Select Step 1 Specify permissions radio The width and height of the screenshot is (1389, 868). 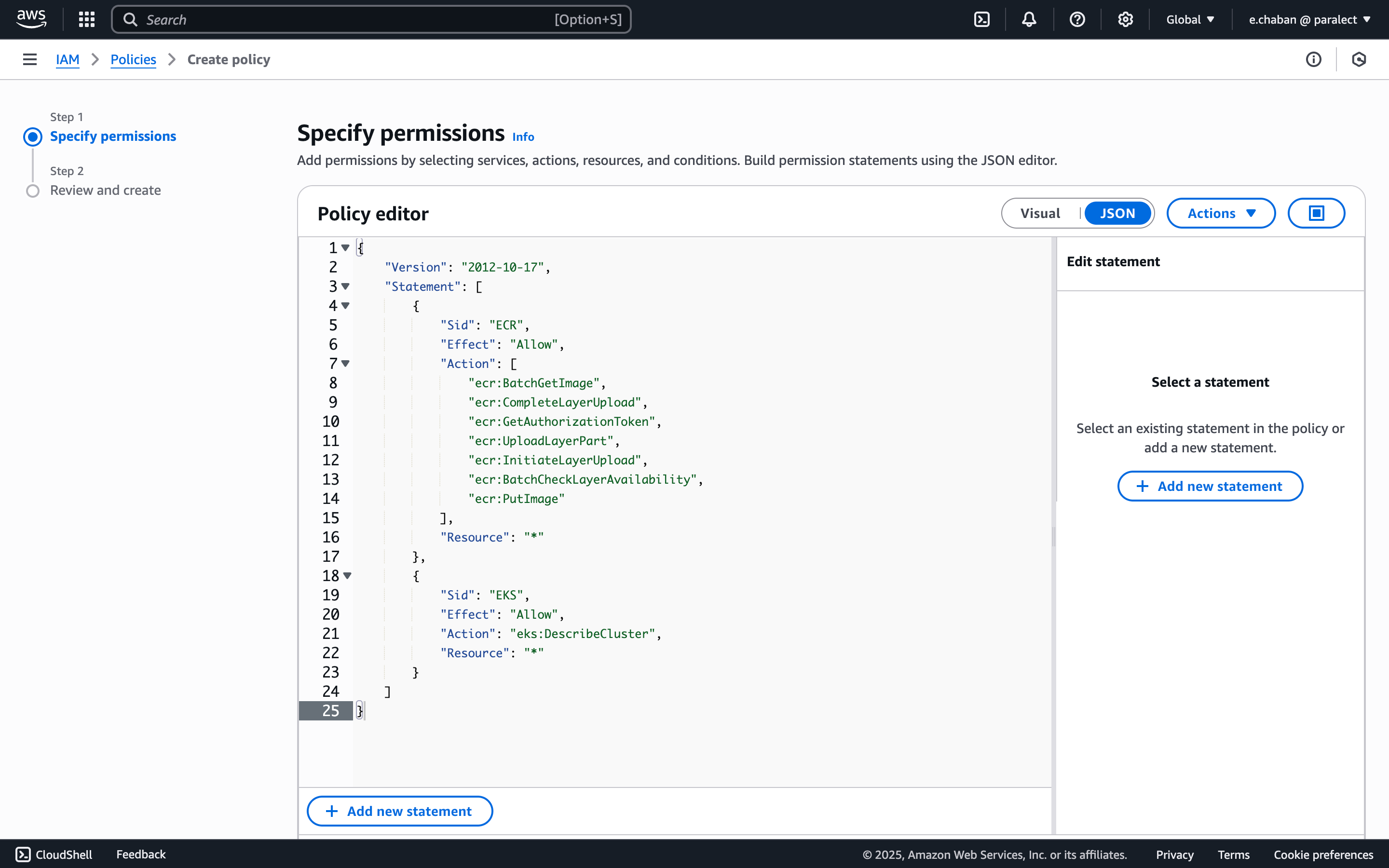[x=33, y=136]
